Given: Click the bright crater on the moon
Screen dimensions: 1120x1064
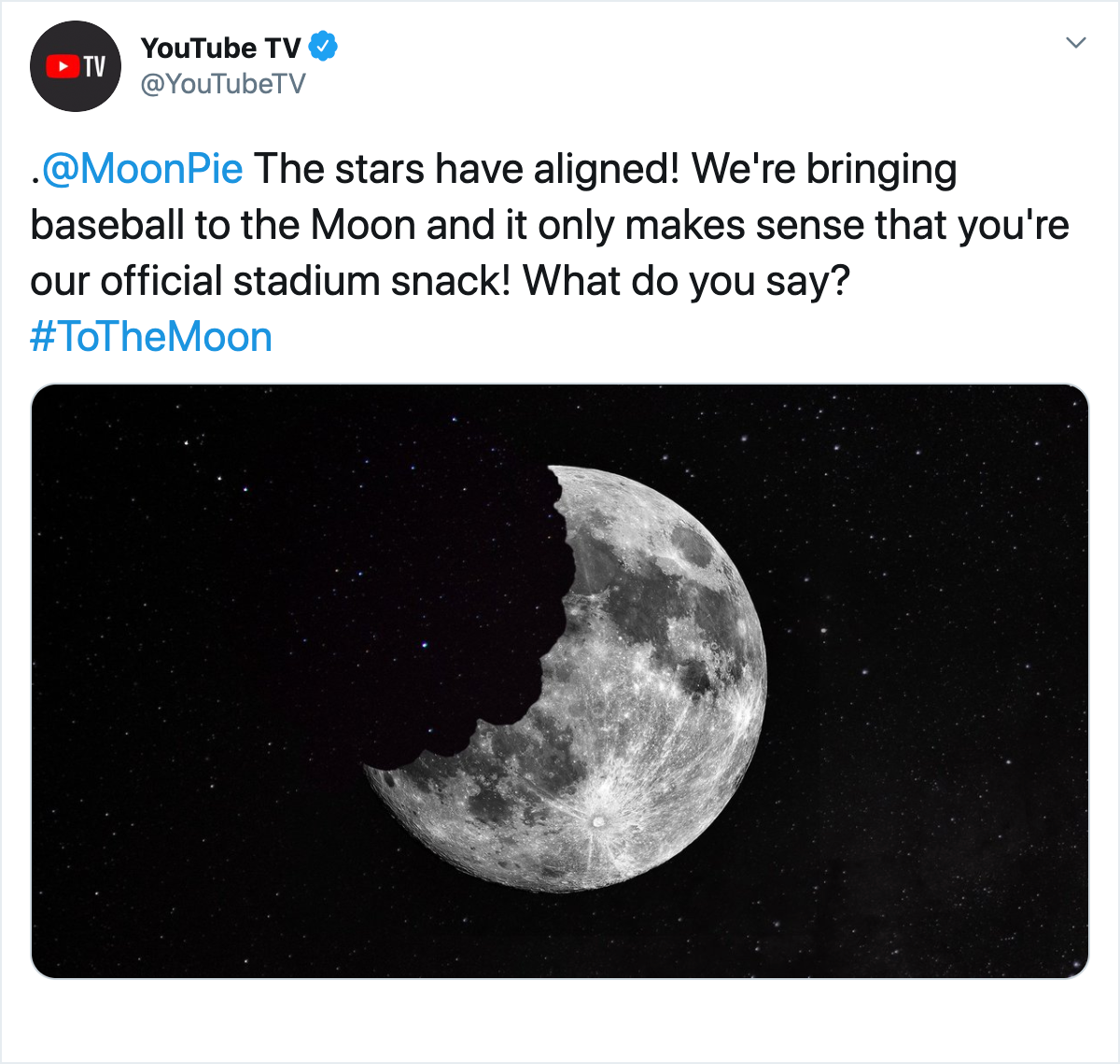Looking at the screenshot, I should coord(597,820).
